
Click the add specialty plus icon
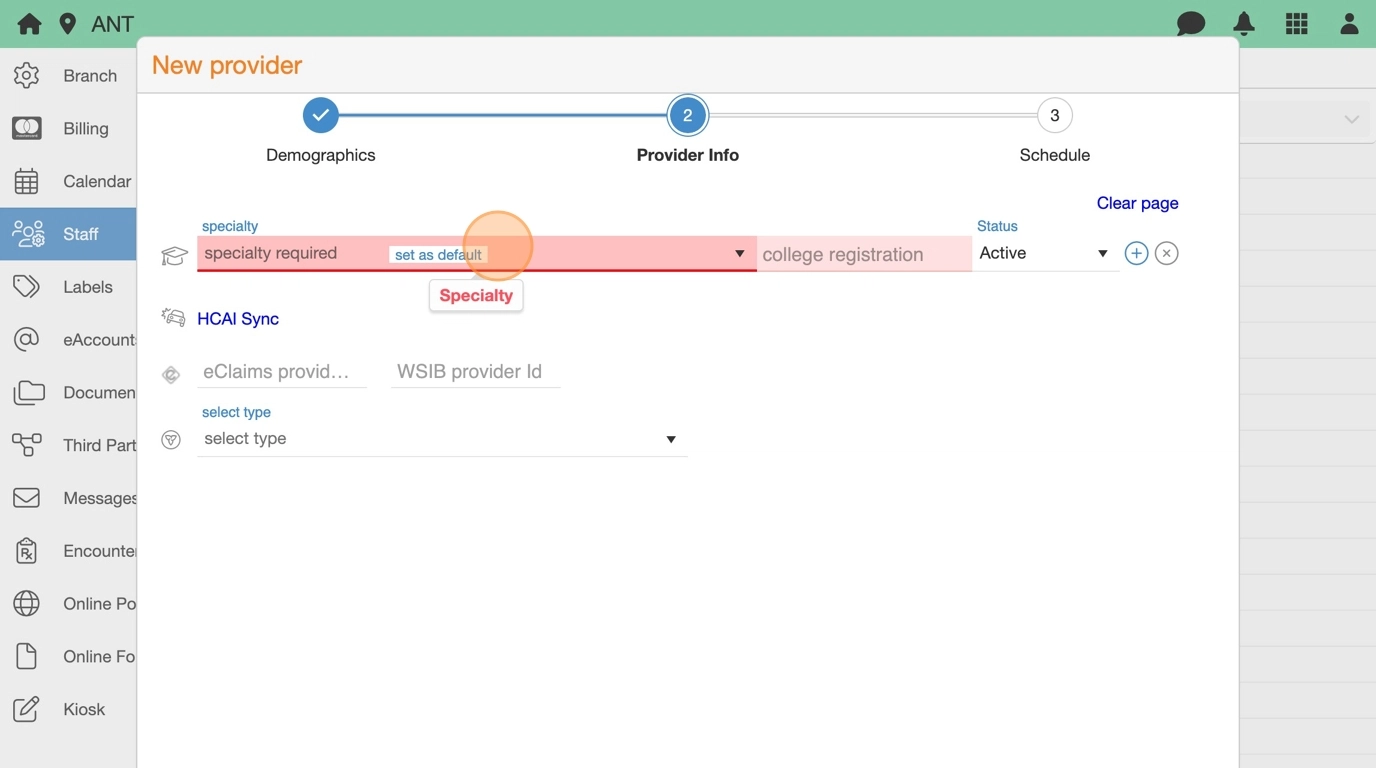1136,254
